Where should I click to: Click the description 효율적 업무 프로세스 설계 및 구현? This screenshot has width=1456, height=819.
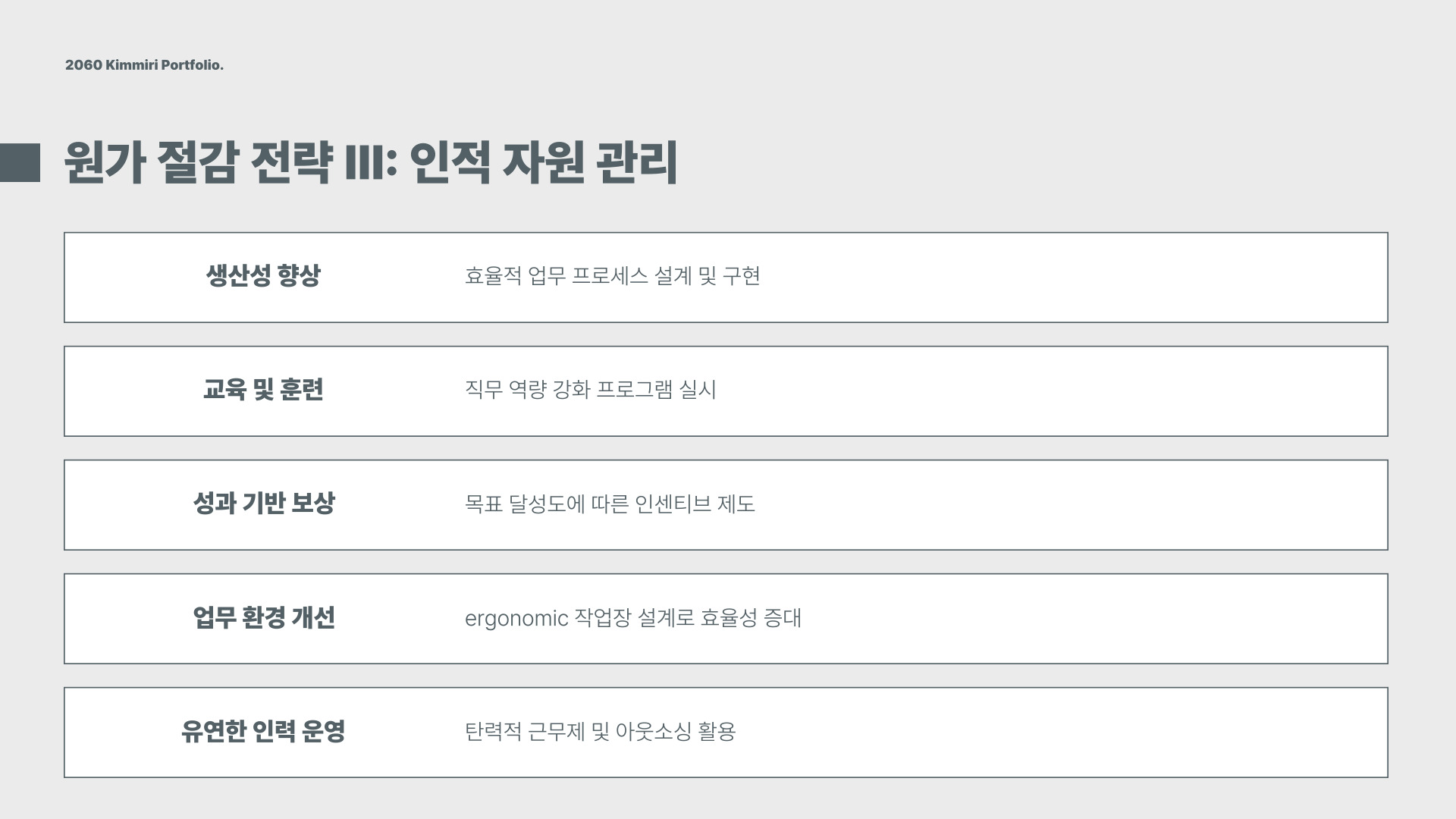click(x=613, y=276)
